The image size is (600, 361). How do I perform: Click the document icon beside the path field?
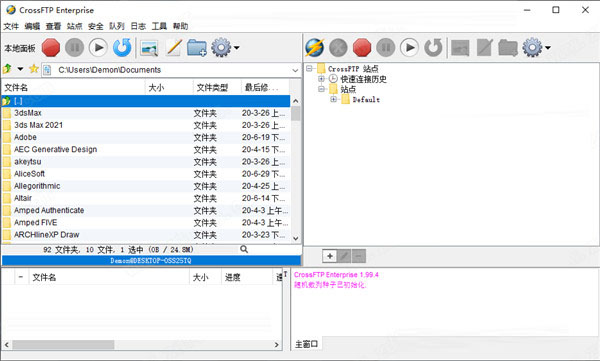pyautogui.click(x=47, y=70)
